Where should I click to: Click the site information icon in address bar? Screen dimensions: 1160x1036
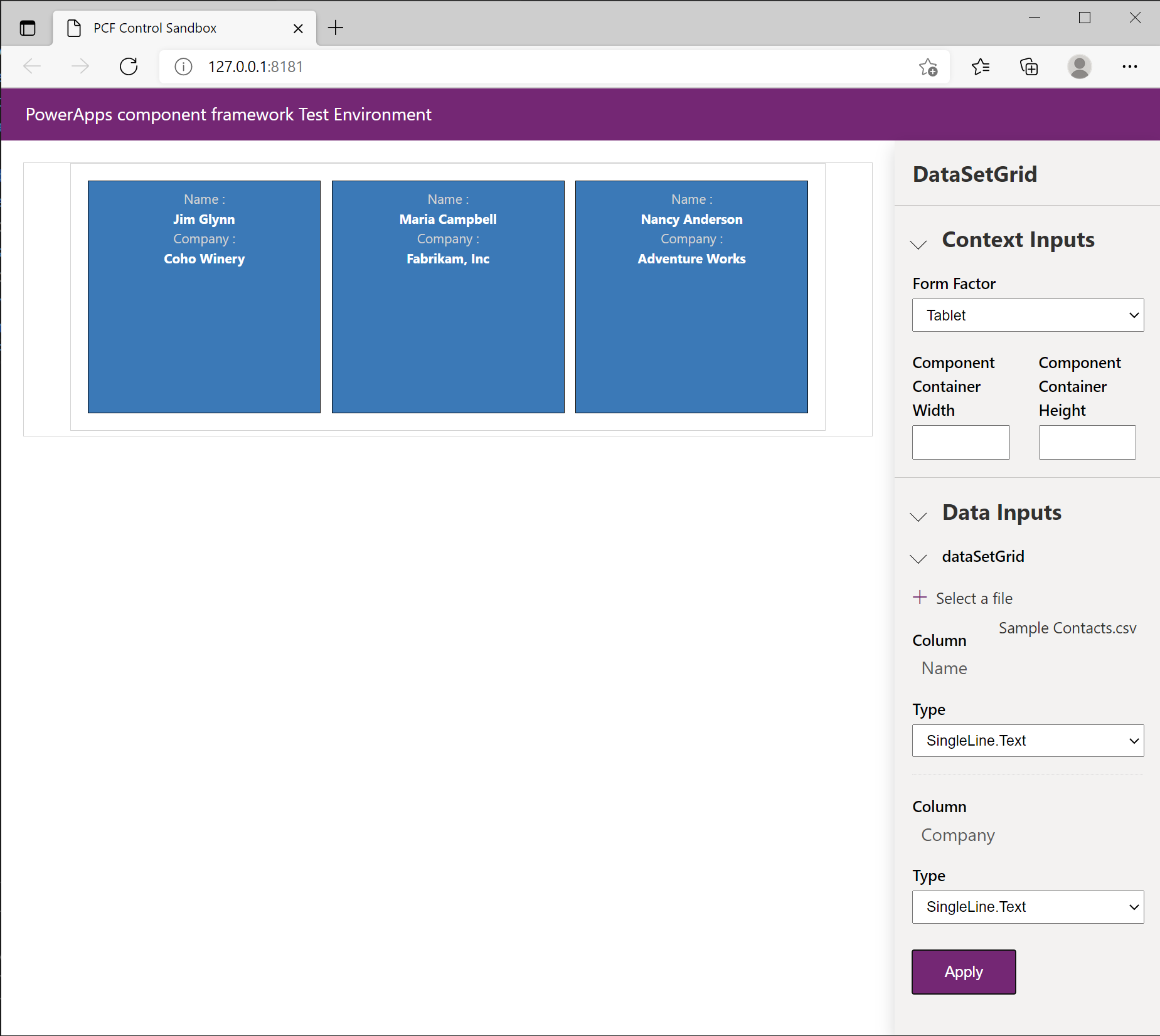[x=183, y=66]
